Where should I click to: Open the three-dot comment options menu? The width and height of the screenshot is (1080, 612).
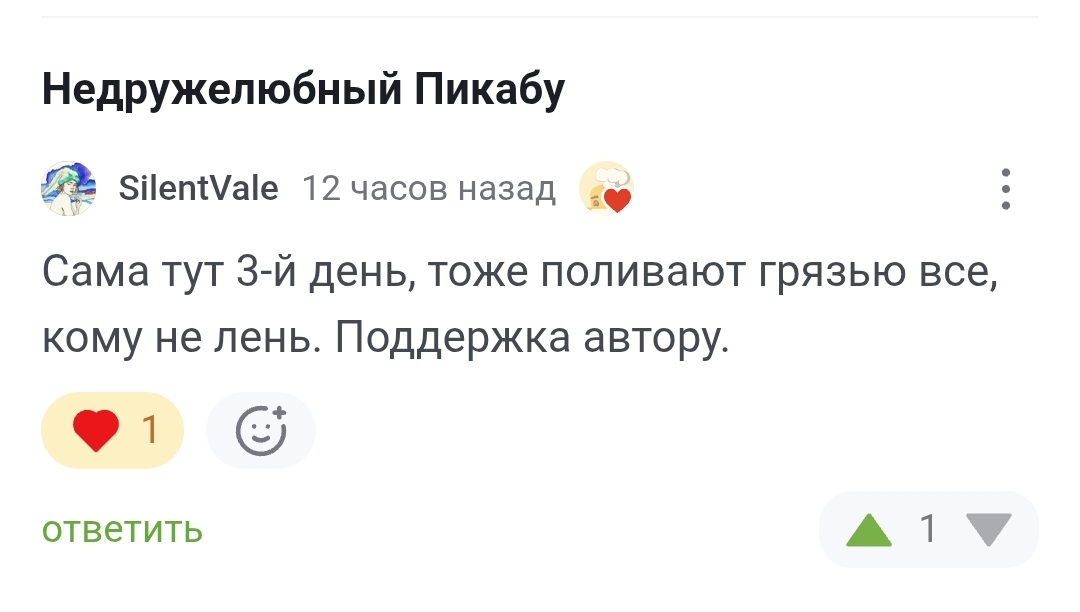click(x=1006, y=188)
